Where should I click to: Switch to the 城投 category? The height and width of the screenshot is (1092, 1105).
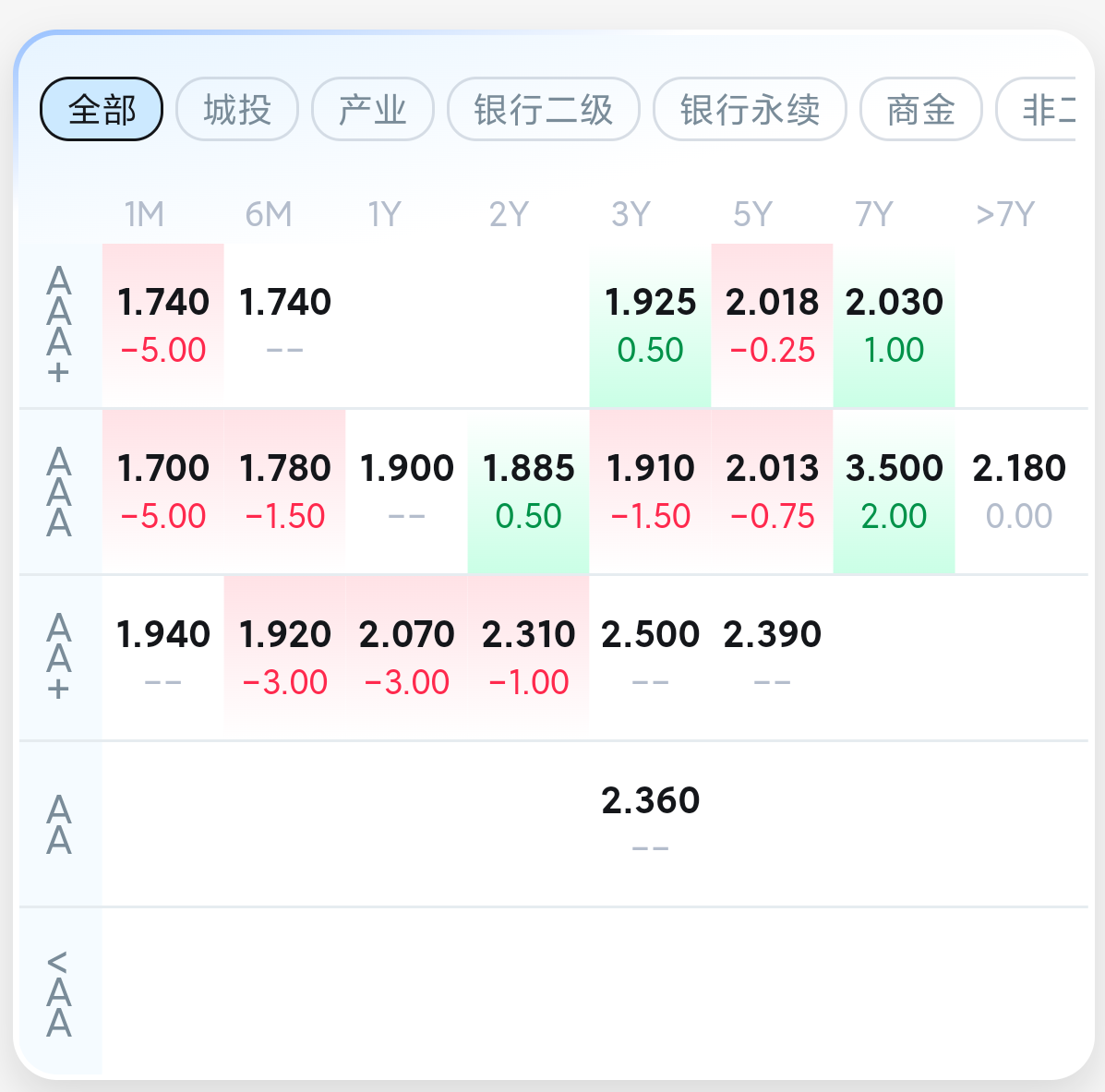[236, 109]
